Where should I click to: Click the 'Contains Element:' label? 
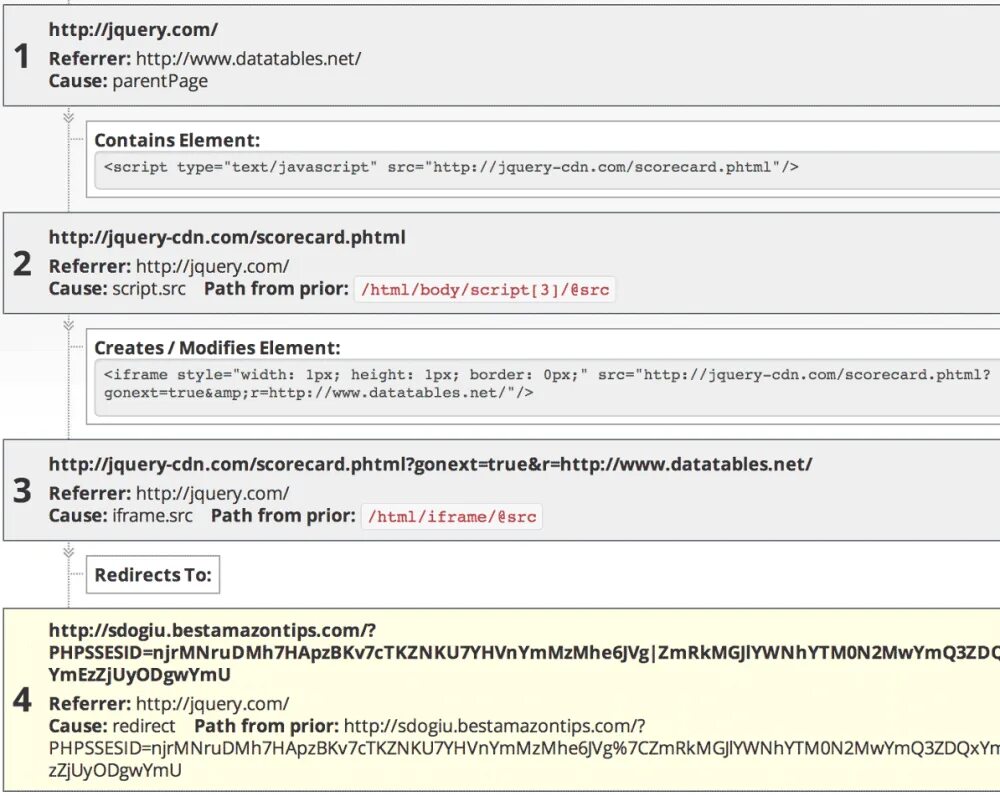coord(177,140)
